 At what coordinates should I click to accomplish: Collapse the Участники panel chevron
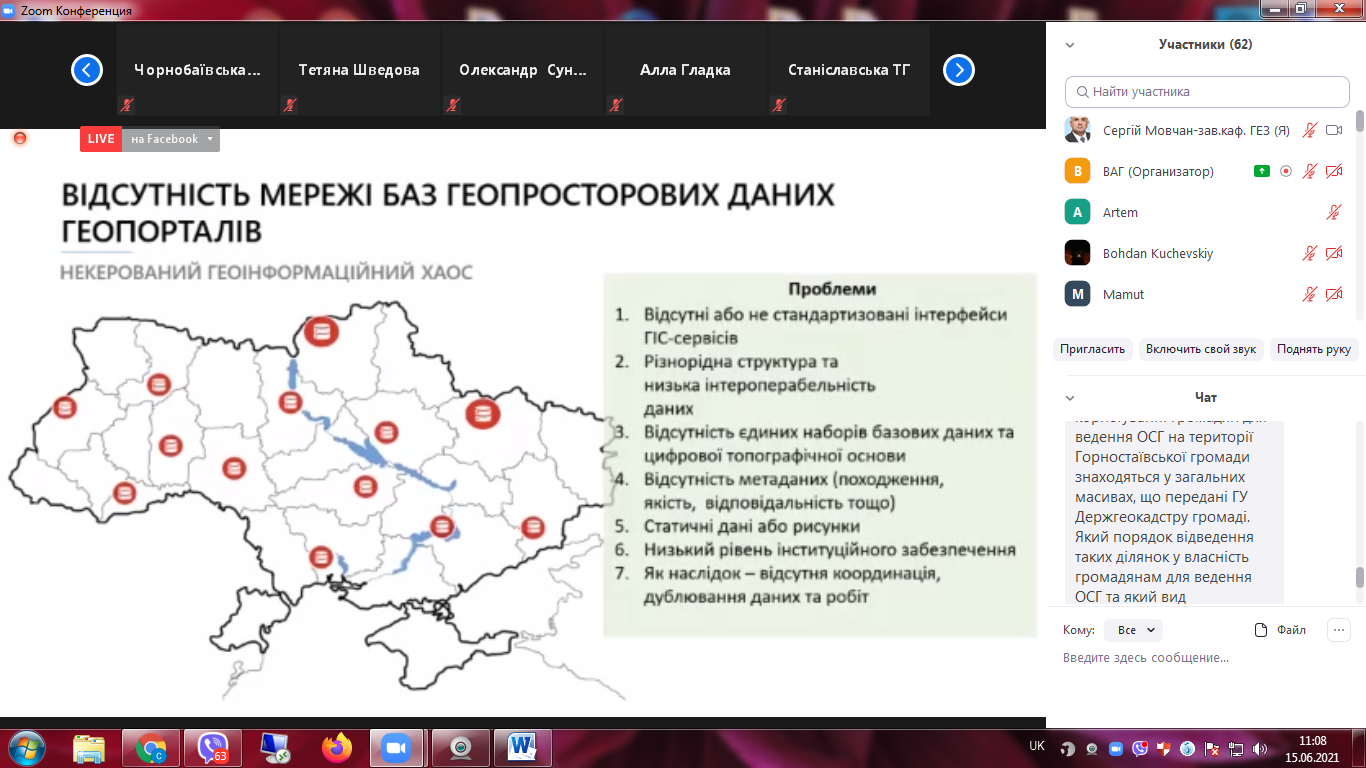(x=1070, y=45)
